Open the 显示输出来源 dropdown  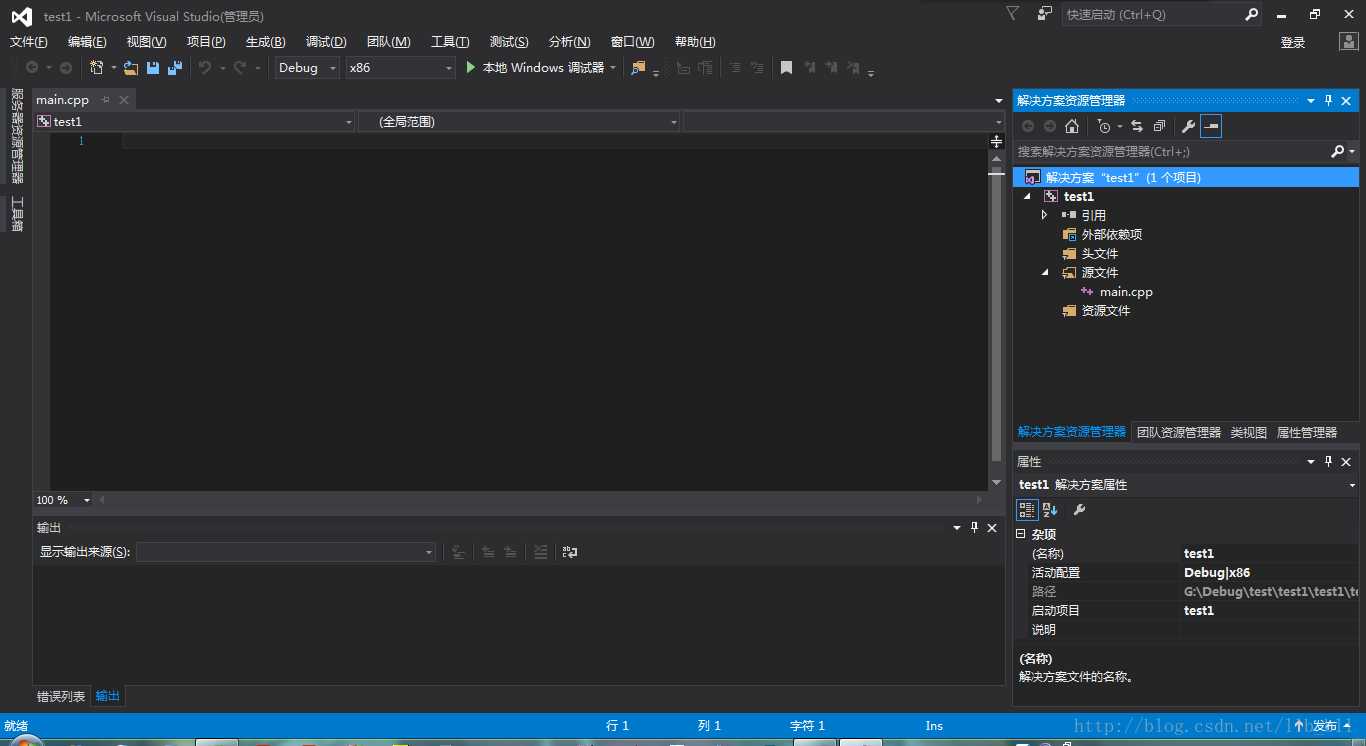(x=286, y=552)
